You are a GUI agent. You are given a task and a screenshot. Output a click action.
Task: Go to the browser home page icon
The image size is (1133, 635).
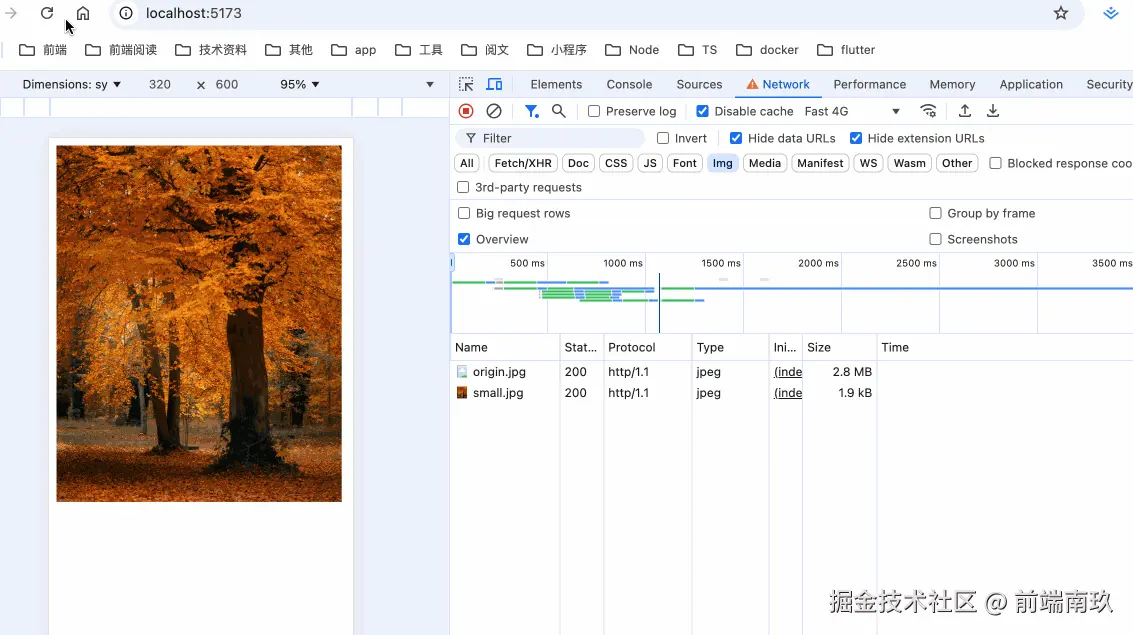click(x=83, y=13)
